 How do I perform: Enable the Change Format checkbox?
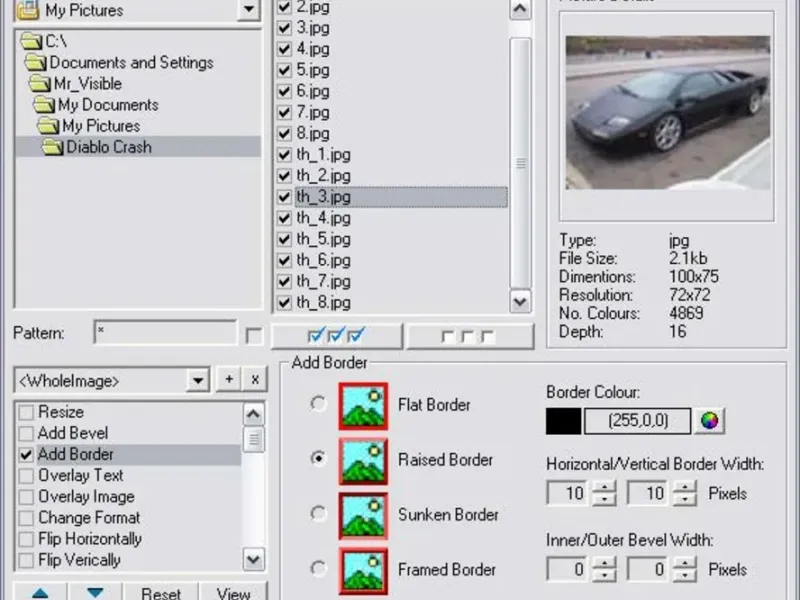26,518
